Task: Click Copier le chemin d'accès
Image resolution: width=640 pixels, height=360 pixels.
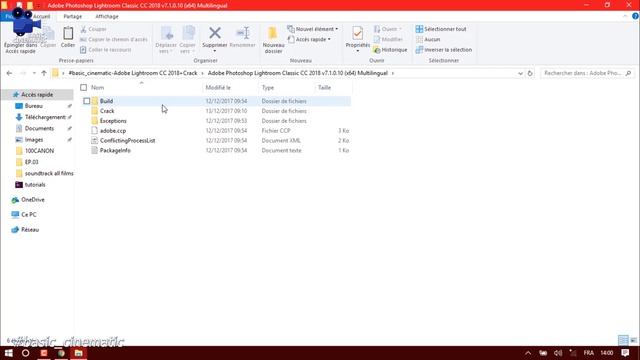Action: point(113,40)
